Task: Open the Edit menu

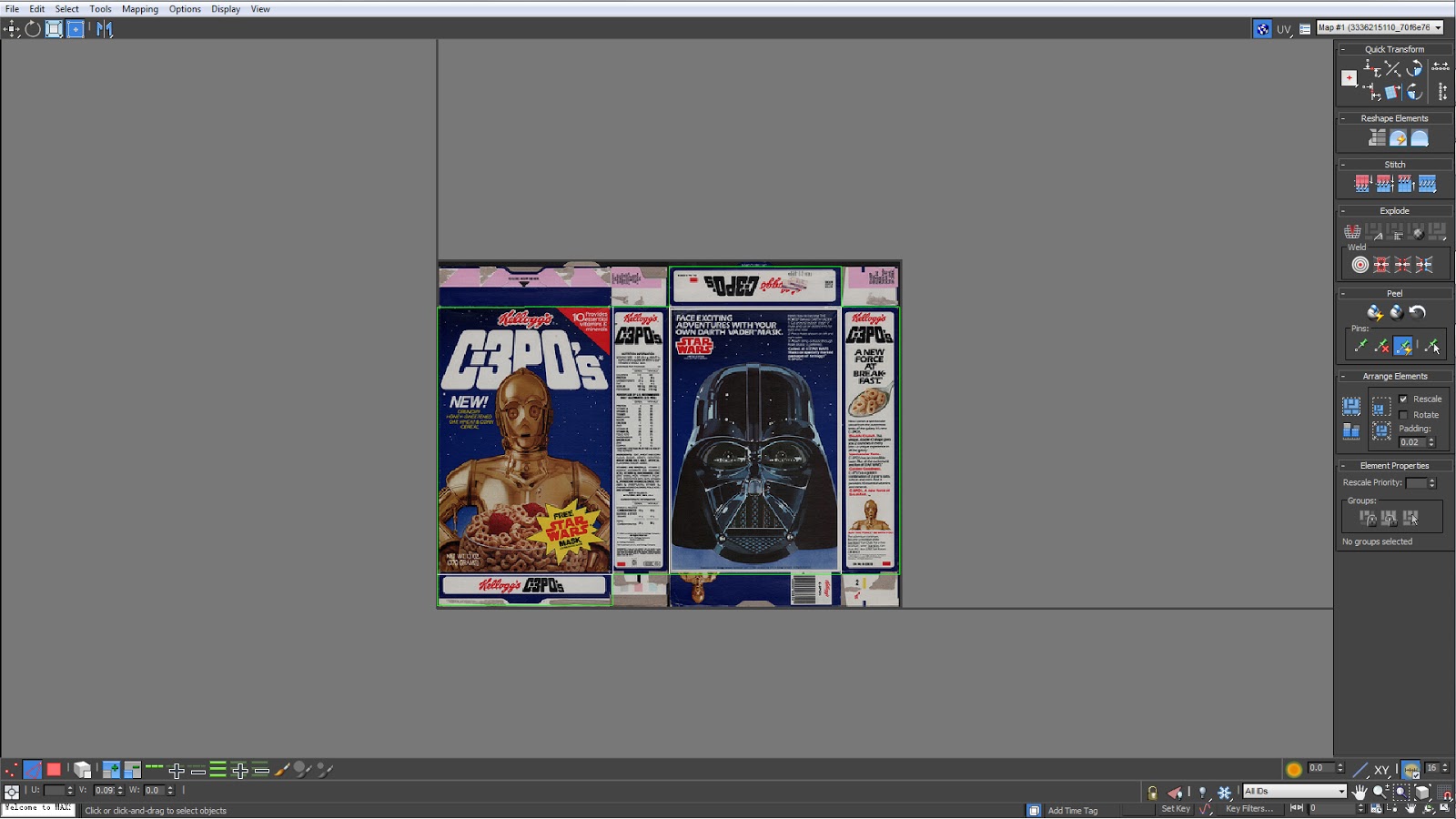Action: pyautogui.click(x=37, y=9)
